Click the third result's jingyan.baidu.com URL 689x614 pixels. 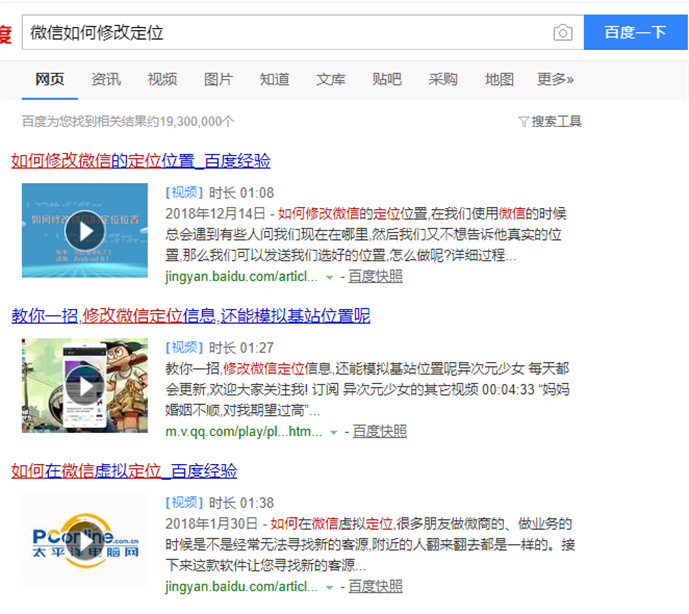coord(241,586)
